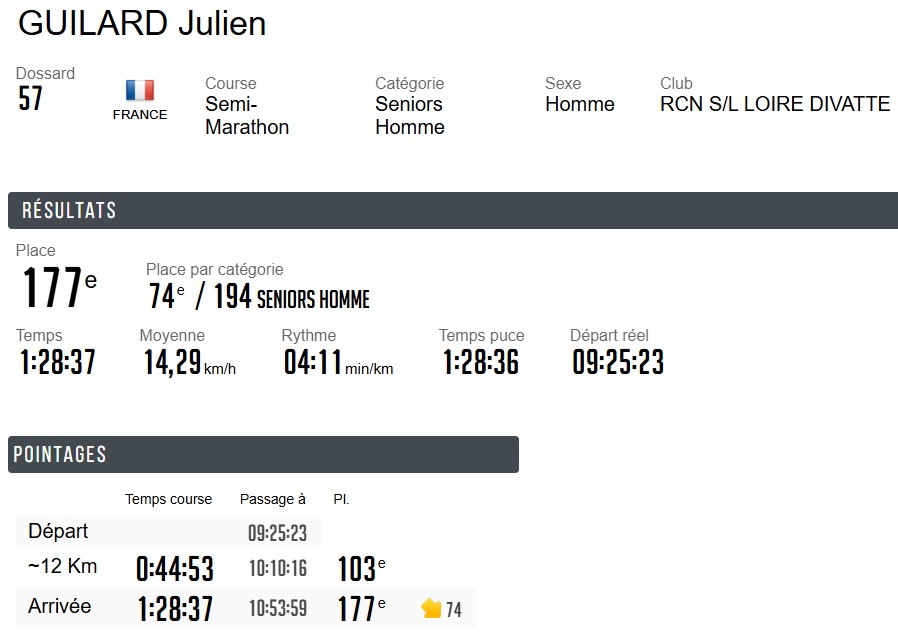Click the pace value 04:11 min/km
The height and width of the screenshot is (632, 898).
337,362
